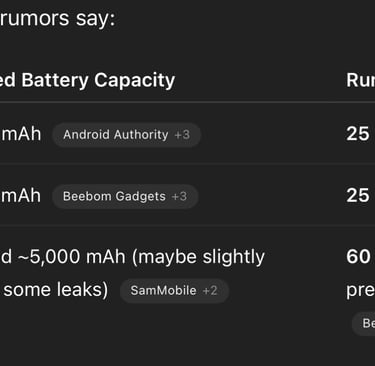Click the Battery Capacity column header
This screenshot has width=375, height=366.
[87, 80]
